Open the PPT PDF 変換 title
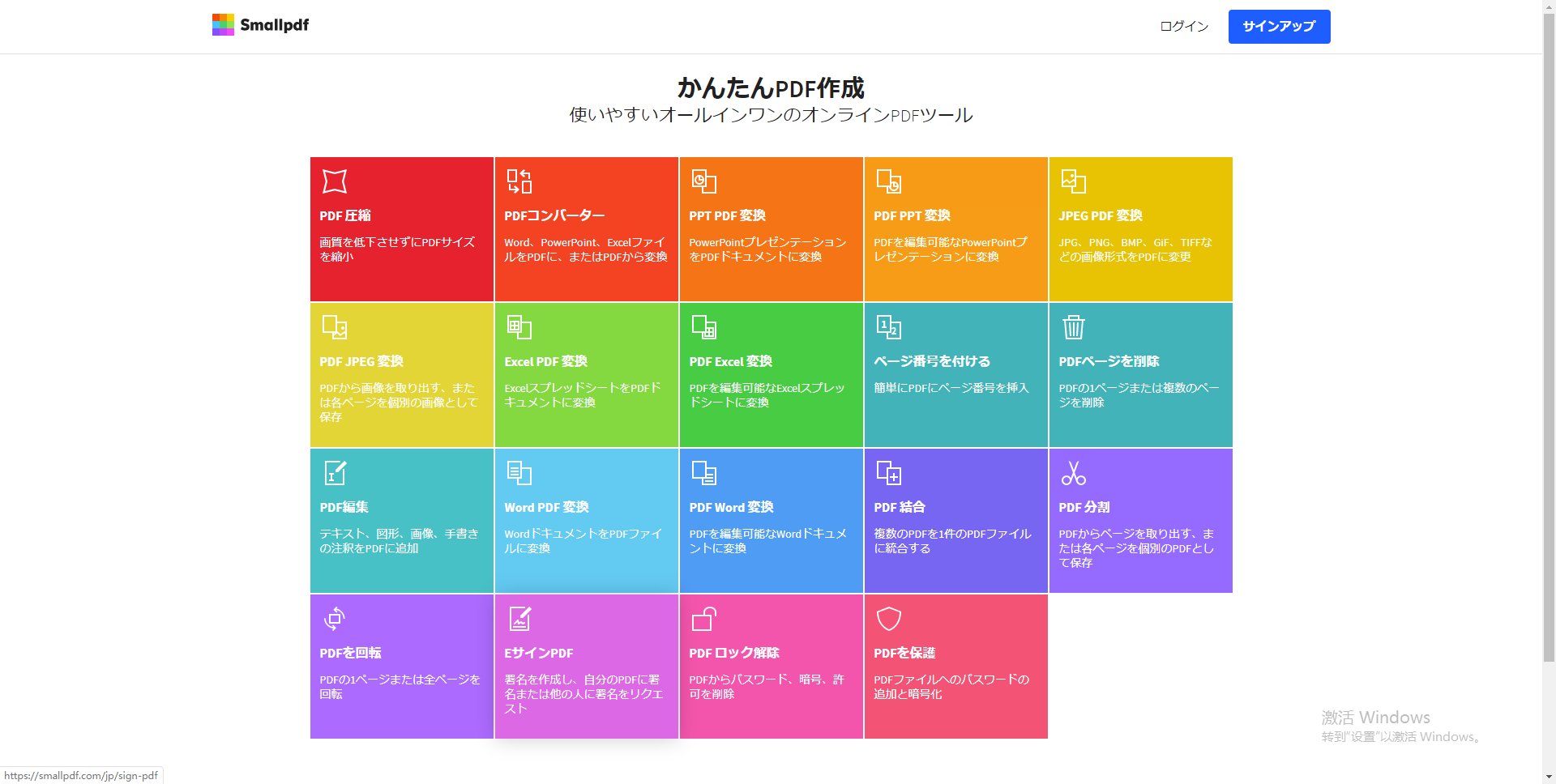This screenshot has height=784, width=1556. 727,215
